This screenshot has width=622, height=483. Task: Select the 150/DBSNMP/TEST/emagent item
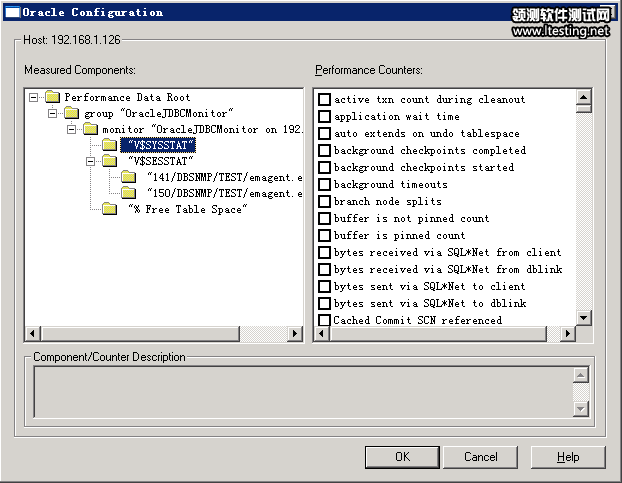224,193
